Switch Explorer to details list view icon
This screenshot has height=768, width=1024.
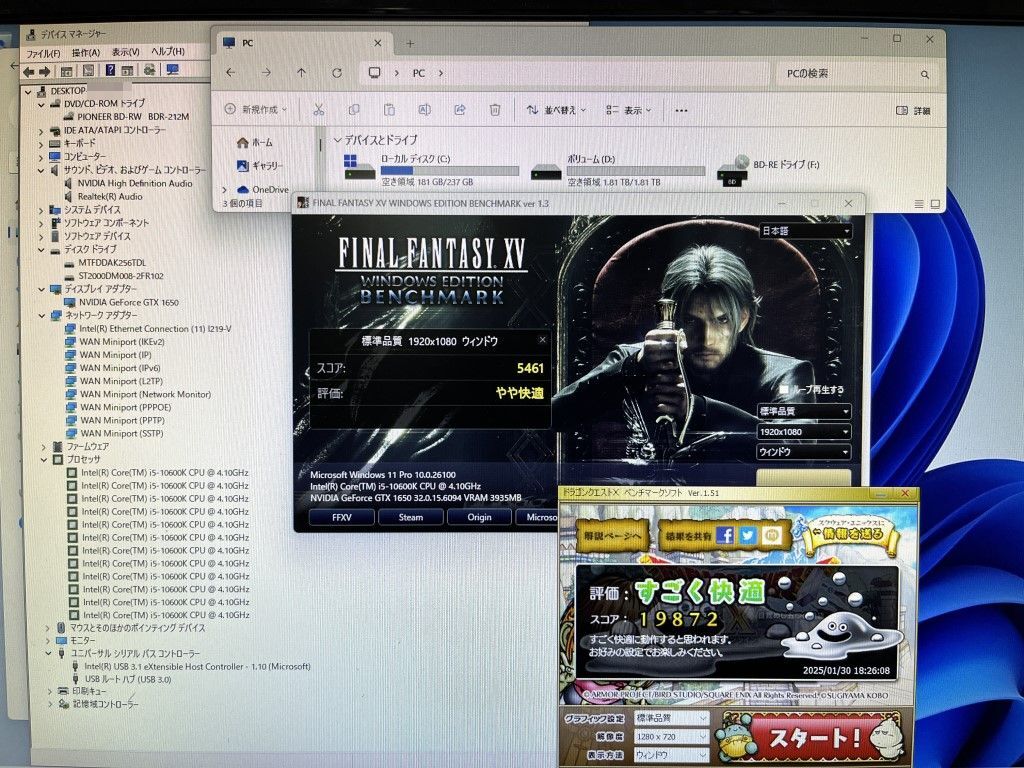(919, 204)
